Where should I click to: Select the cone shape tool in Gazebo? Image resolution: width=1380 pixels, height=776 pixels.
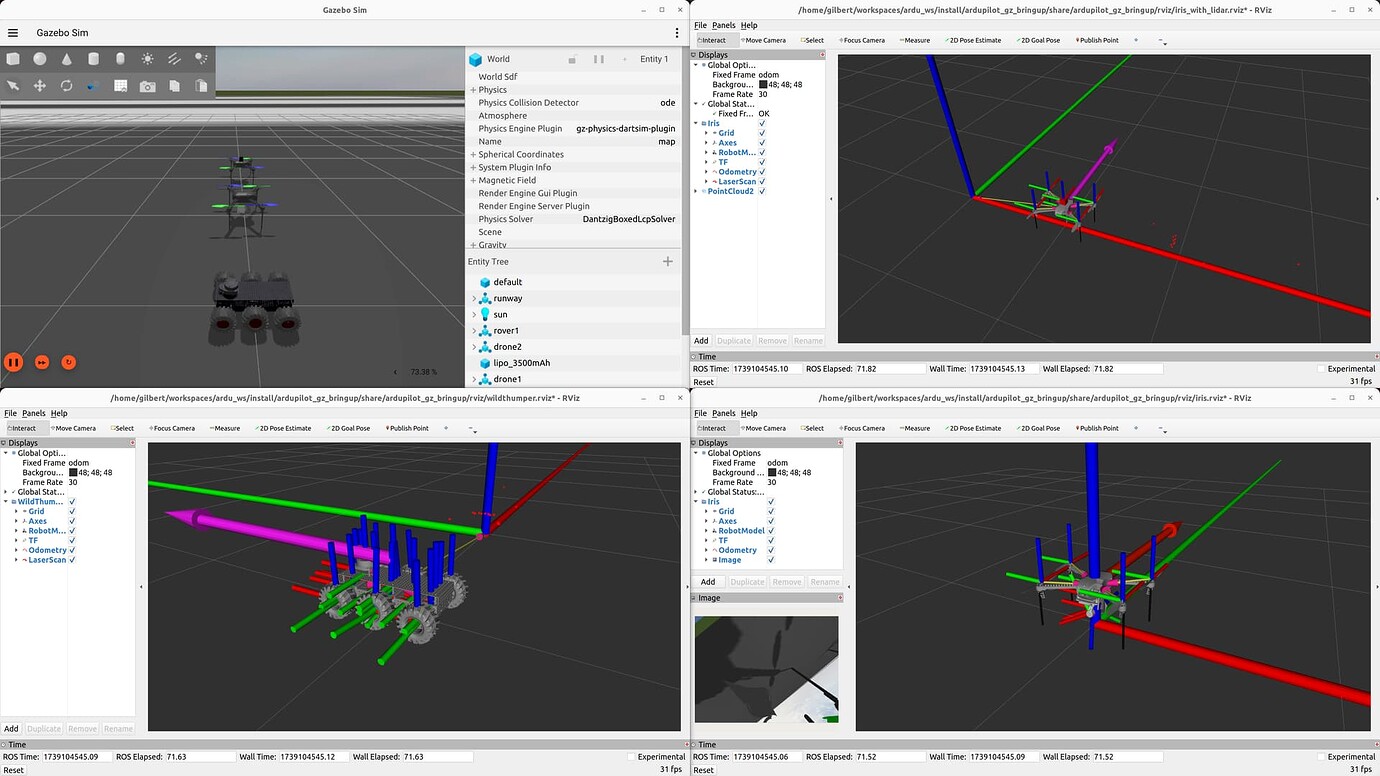click(x=66, y=58)
